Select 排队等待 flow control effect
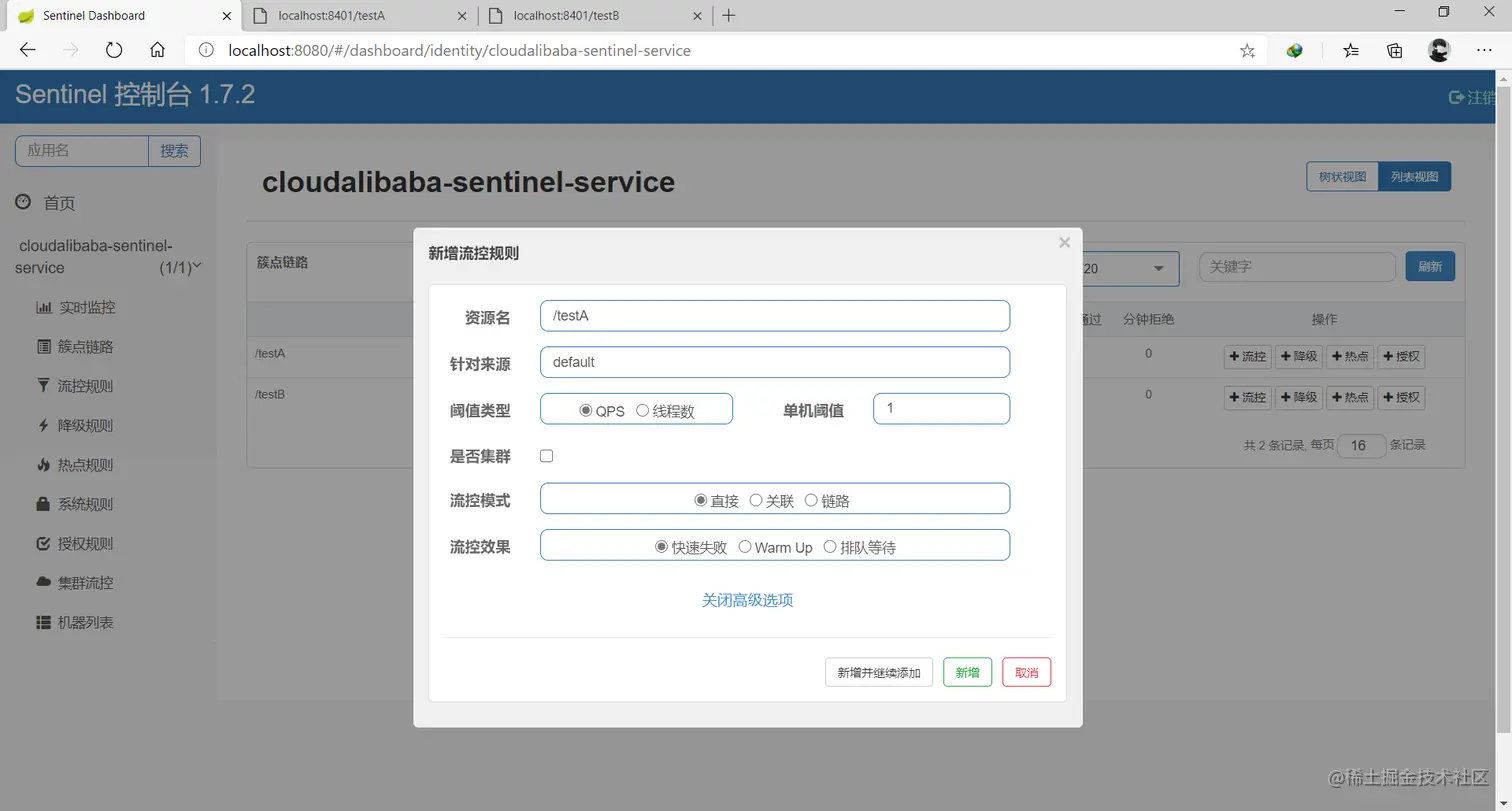 click(x=830, y=547)
